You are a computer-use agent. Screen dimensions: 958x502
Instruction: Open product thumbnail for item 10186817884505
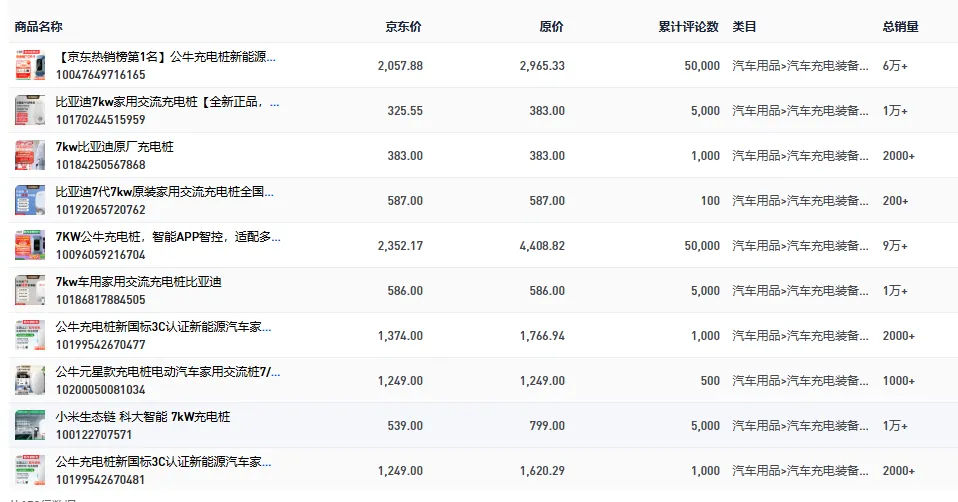click(x=30, y=291)
